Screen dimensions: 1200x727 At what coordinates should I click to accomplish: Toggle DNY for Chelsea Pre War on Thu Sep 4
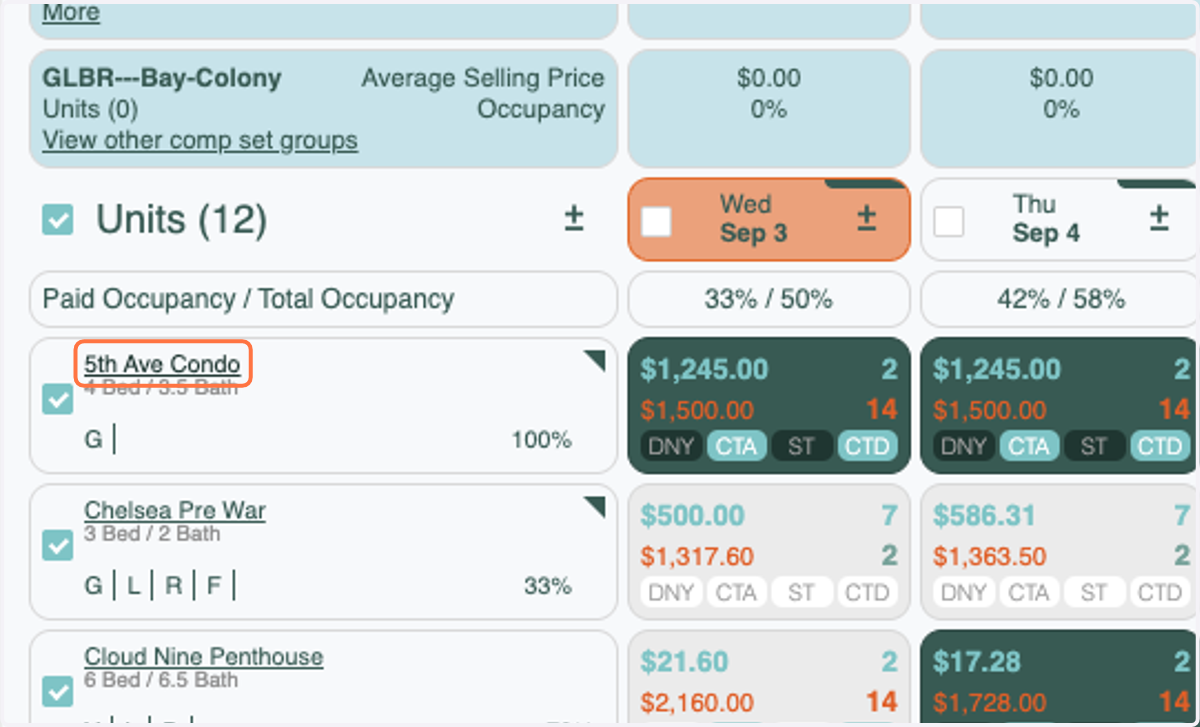pos(964,593)
